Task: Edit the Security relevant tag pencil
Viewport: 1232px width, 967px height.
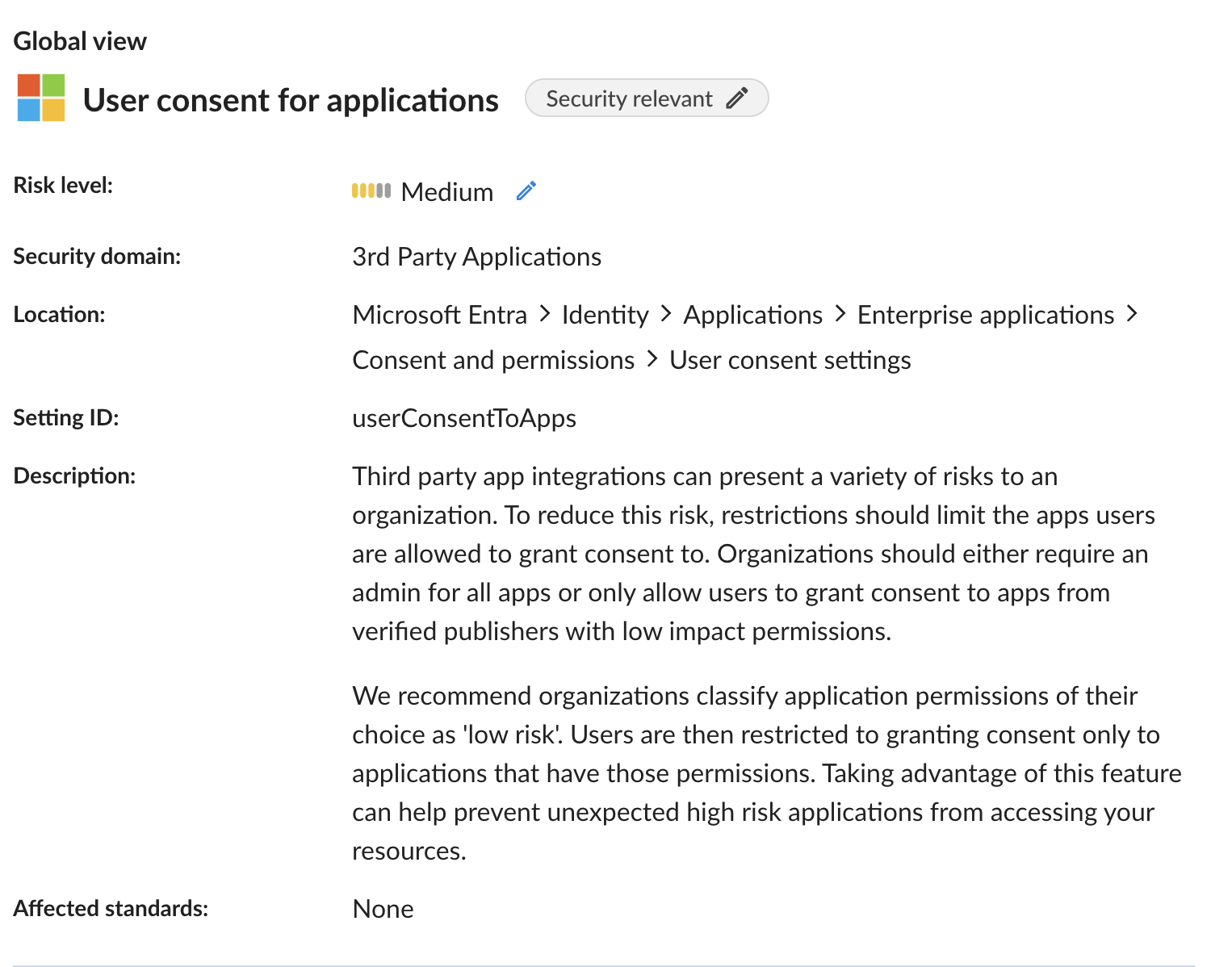Action: pyautogui.click(x=736, y=98)
